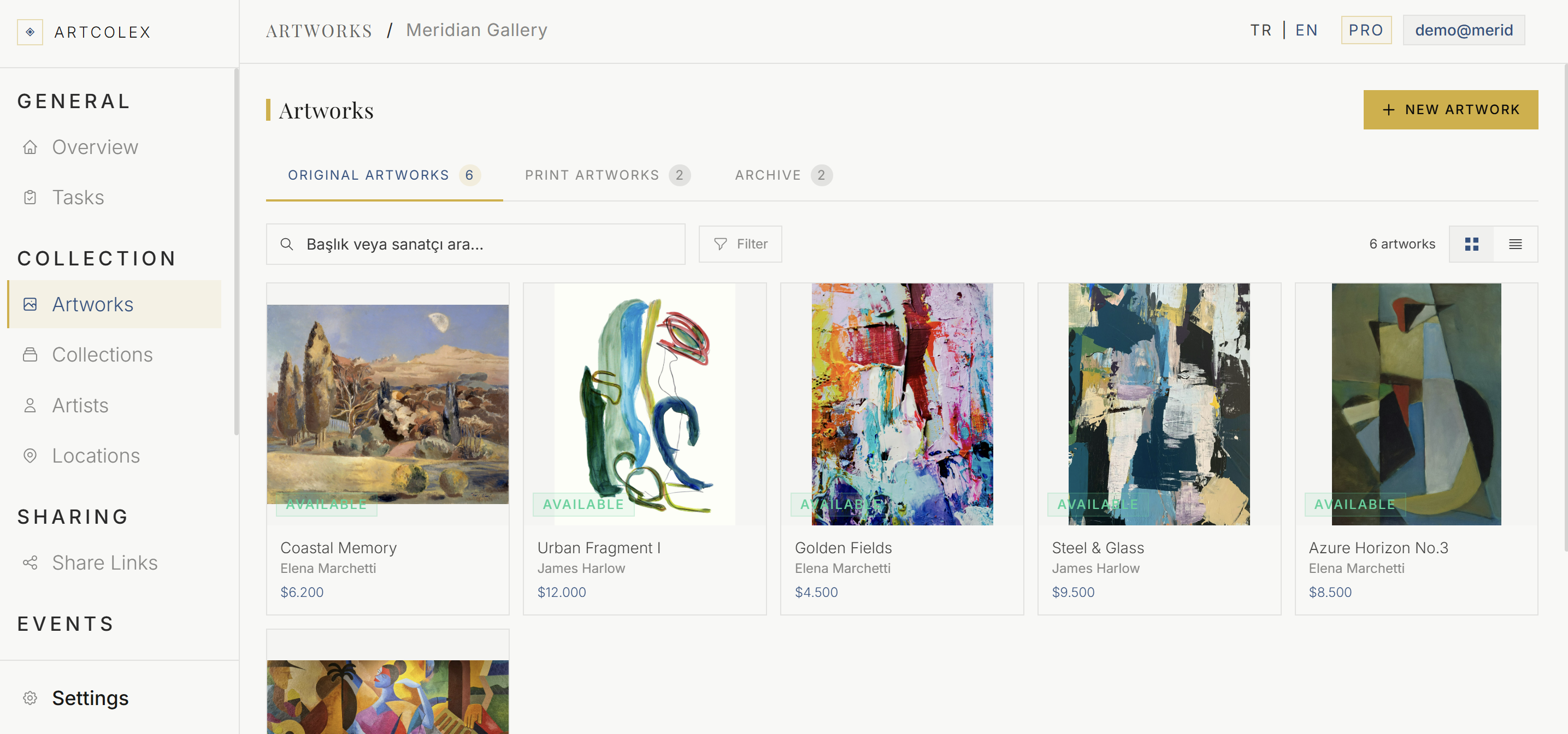Click the Steel & Glass title
Viewport: 1568px width, 734px height.
(x=1098, y=548)
